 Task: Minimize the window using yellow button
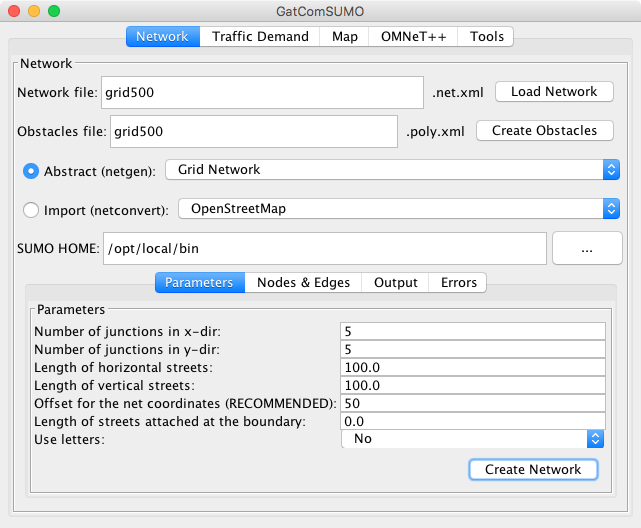click(34, 12)
